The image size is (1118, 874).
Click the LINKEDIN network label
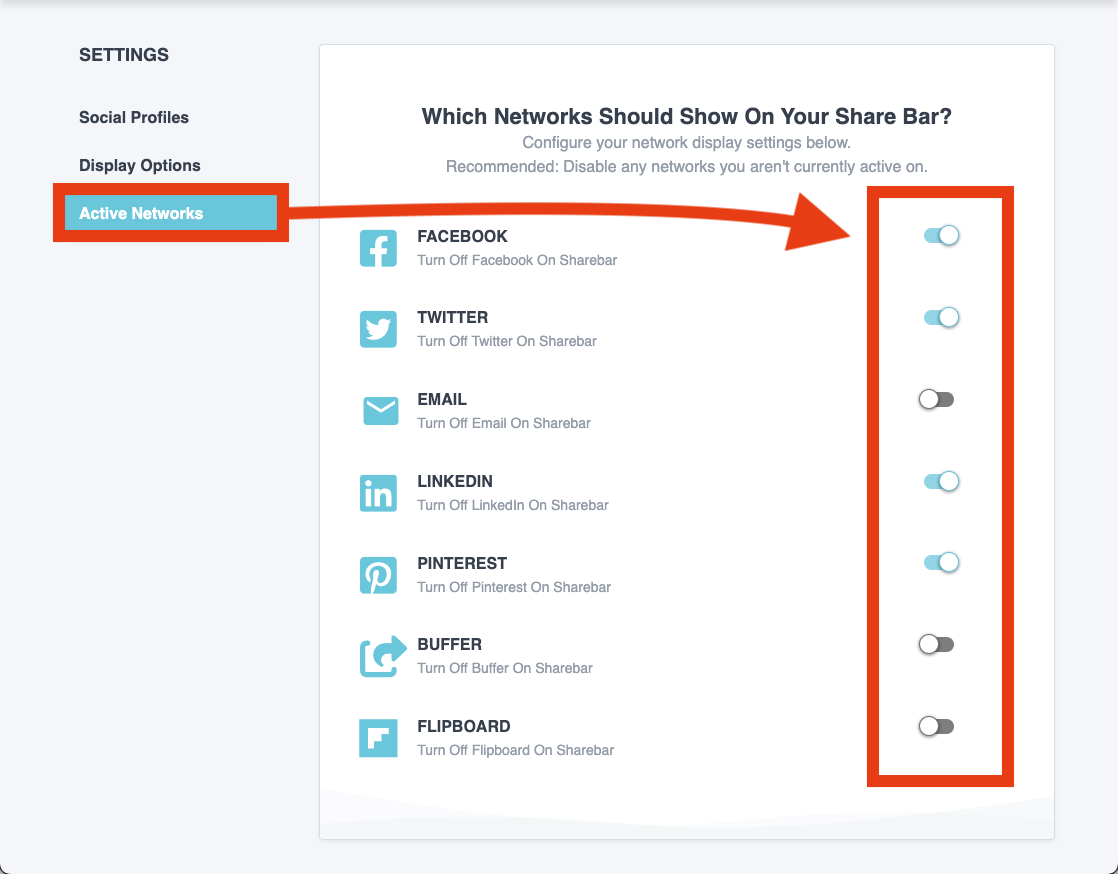[x=455, y=481]
